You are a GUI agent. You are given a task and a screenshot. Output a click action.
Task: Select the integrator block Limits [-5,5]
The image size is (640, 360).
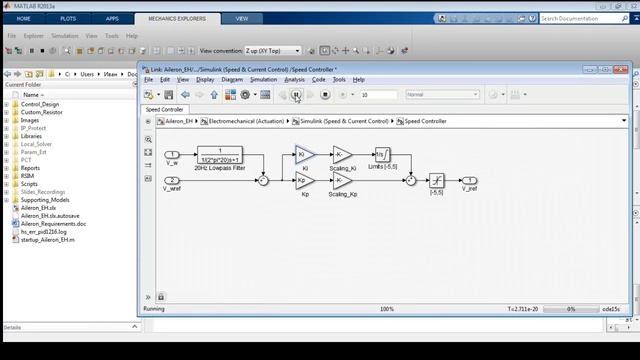click(382, 155)
